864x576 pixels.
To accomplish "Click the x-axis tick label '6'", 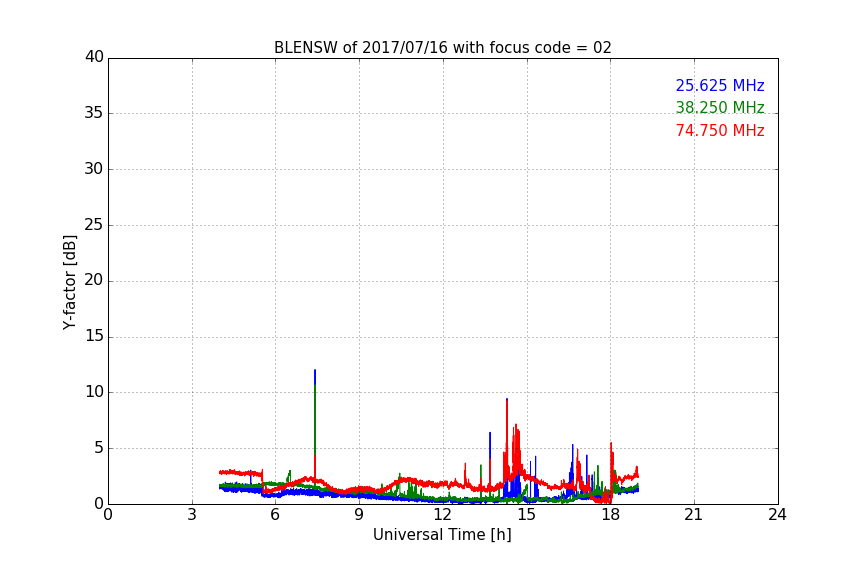I will 275,515.
